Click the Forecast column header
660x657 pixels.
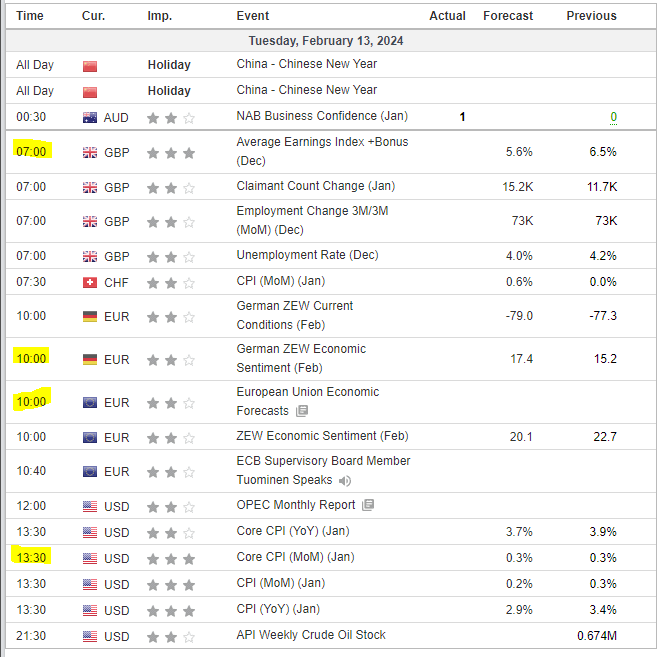[x=508, y=16]
